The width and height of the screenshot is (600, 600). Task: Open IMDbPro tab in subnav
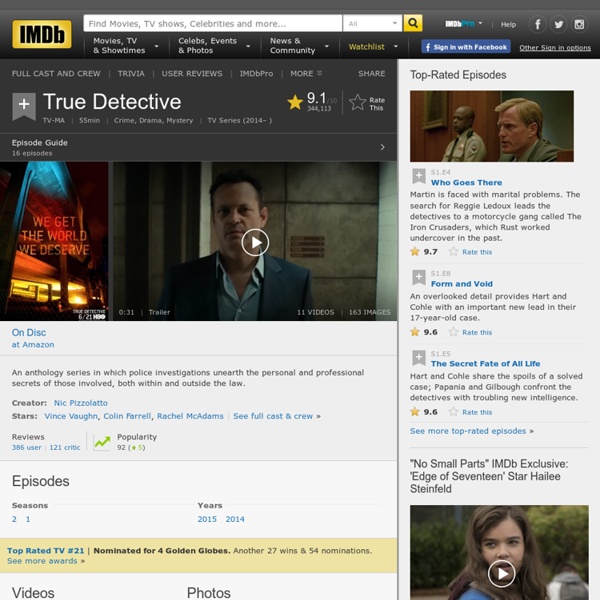[256, 73]
